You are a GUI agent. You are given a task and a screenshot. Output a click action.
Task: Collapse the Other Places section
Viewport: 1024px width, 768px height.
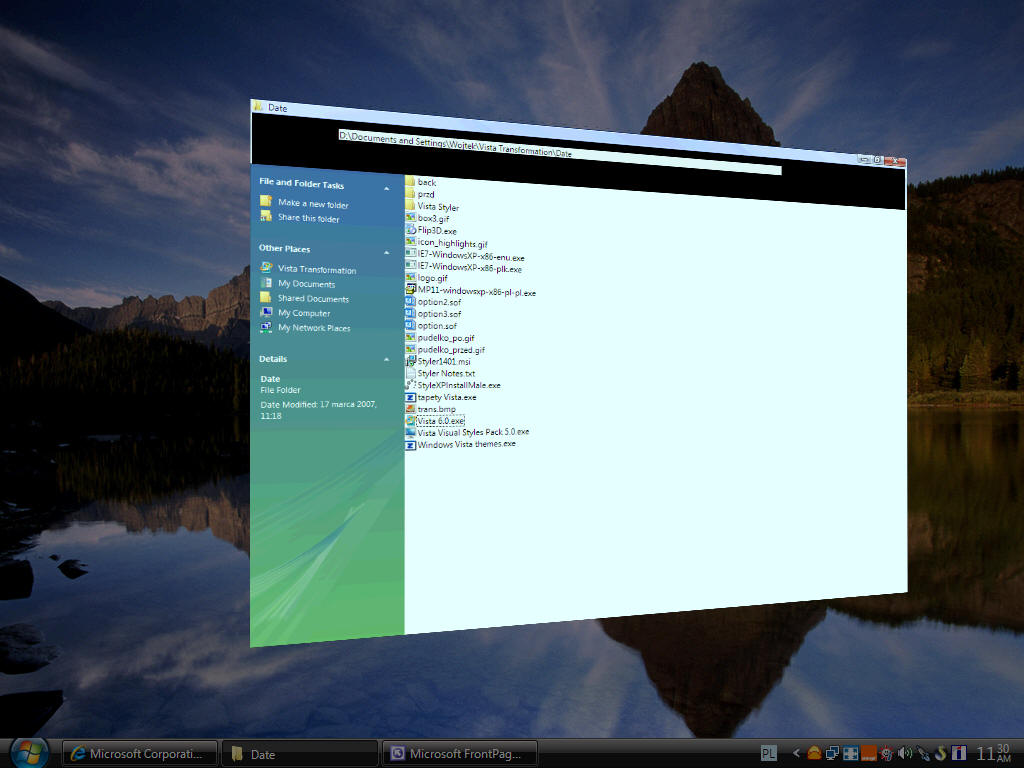[x=387, y=252]
